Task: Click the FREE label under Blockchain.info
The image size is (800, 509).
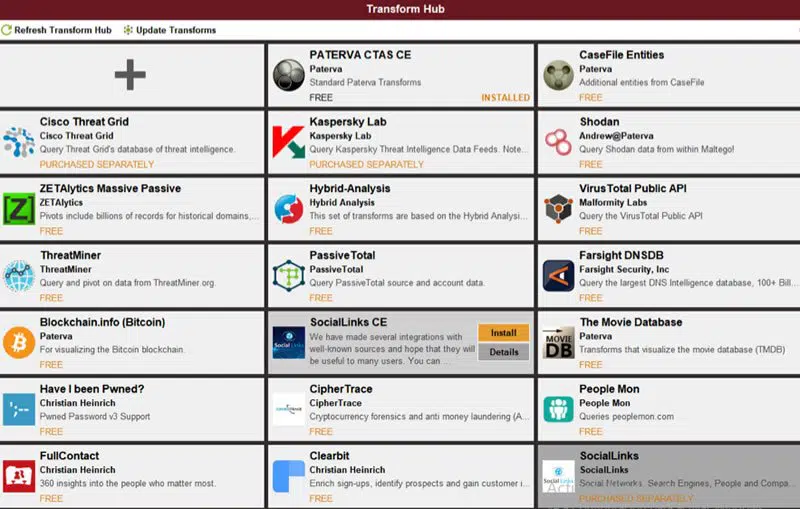Action: tap(52, 365)
